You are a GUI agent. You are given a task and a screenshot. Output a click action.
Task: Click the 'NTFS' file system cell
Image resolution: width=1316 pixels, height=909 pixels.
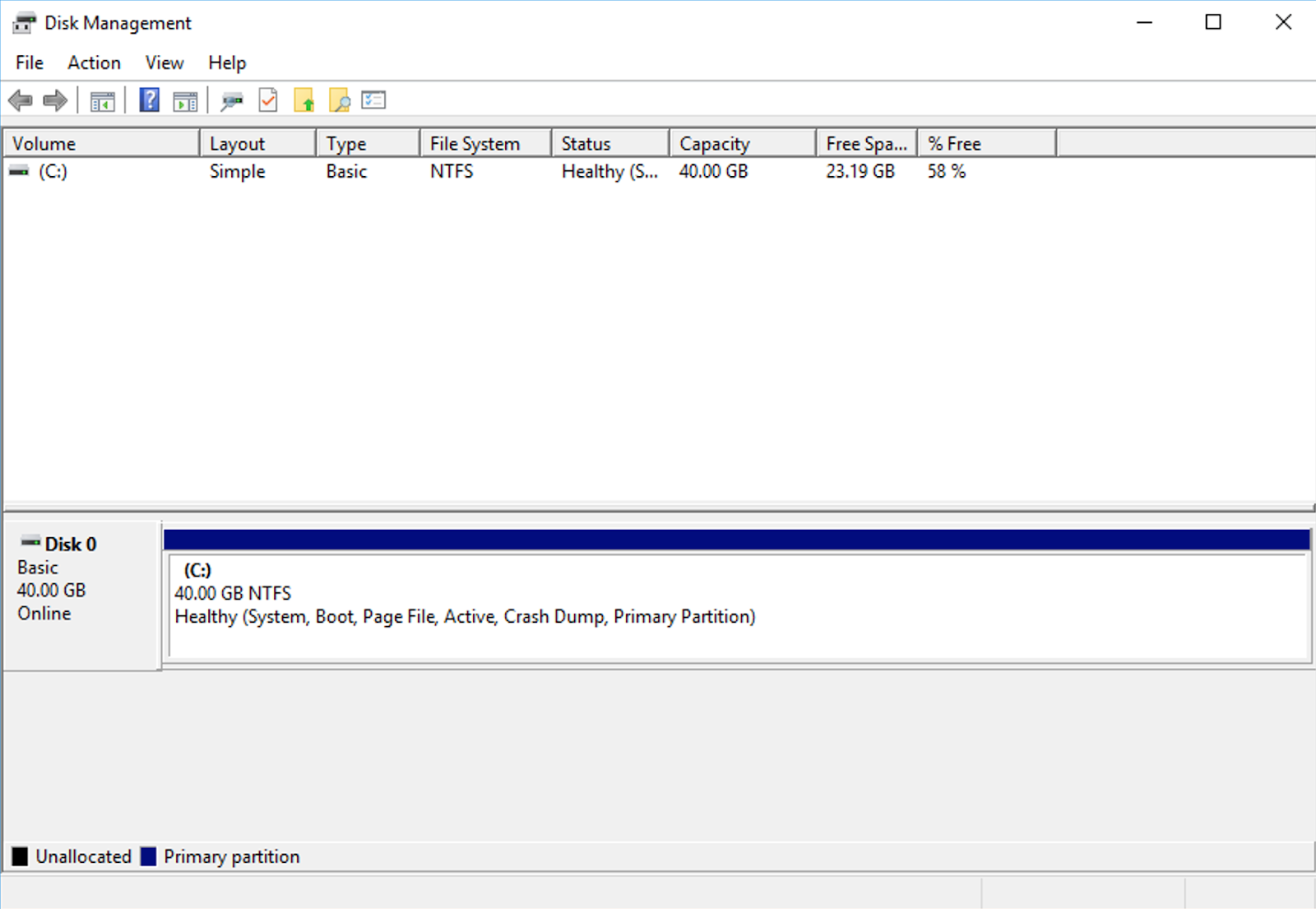point(452,171)
